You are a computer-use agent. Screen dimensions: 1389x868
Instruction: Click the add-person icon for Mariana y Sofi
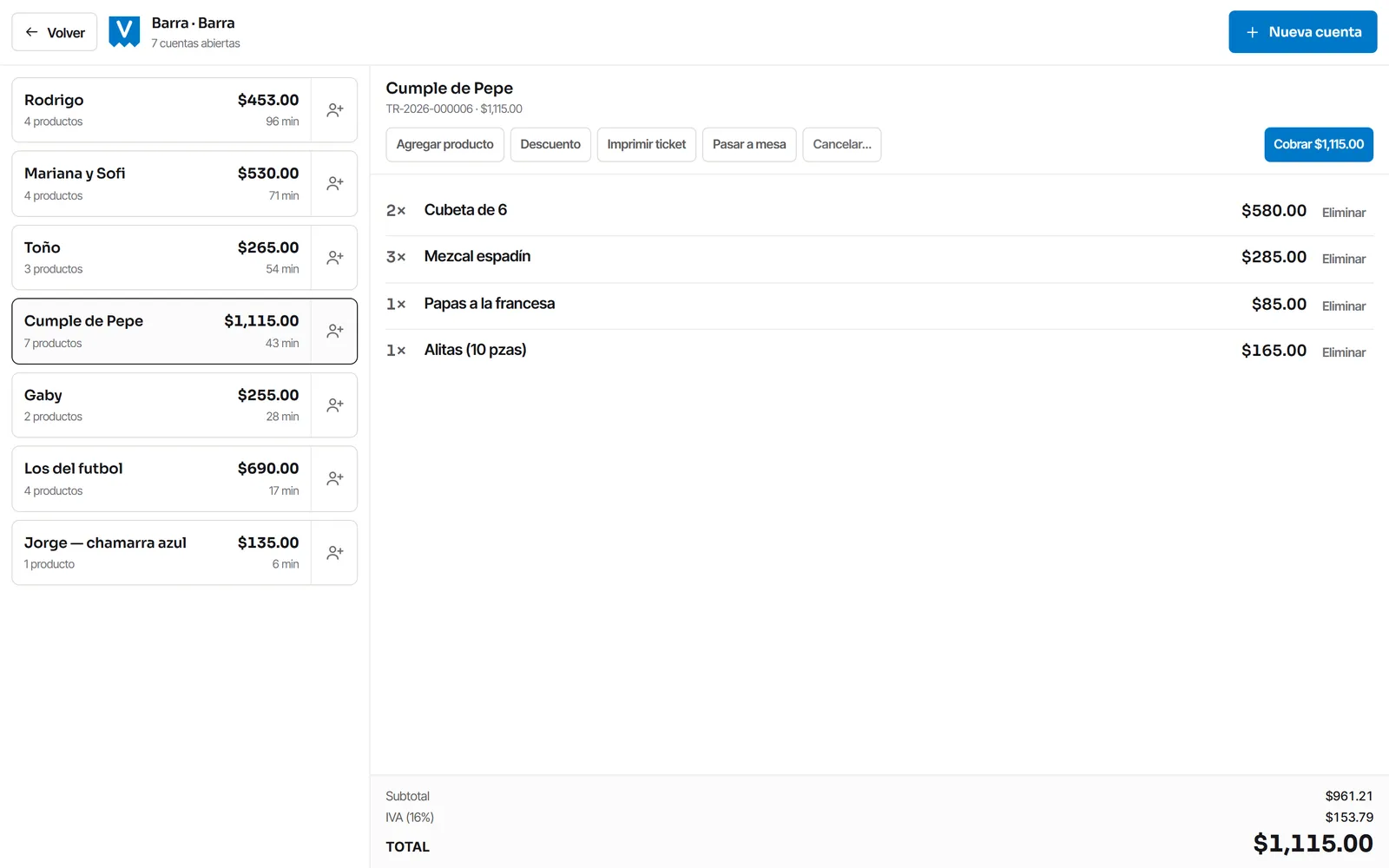(334, 184)
